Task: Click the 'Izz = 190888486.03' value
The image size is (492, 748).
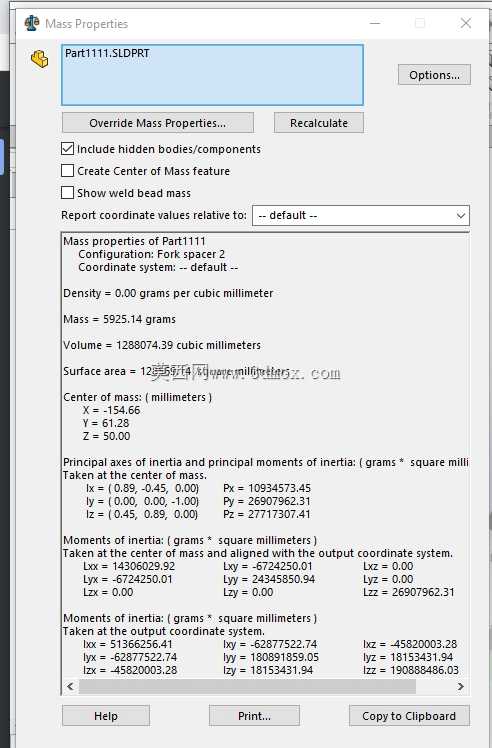Action: click(411, 670)
